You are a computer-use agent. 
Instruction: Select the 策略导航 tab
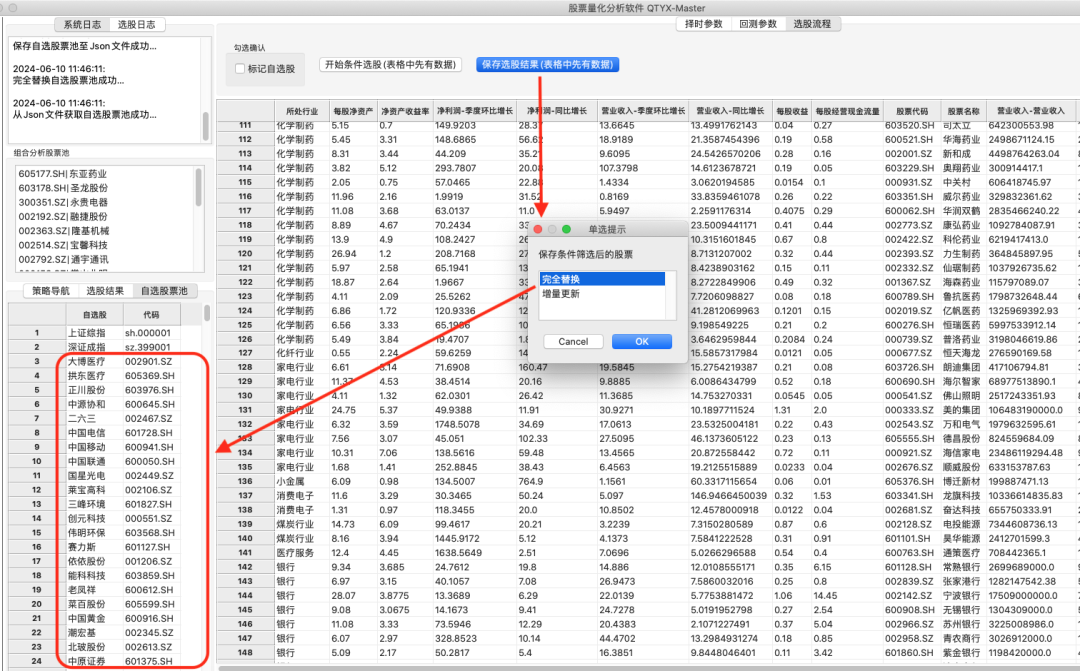tap(51, 291)
